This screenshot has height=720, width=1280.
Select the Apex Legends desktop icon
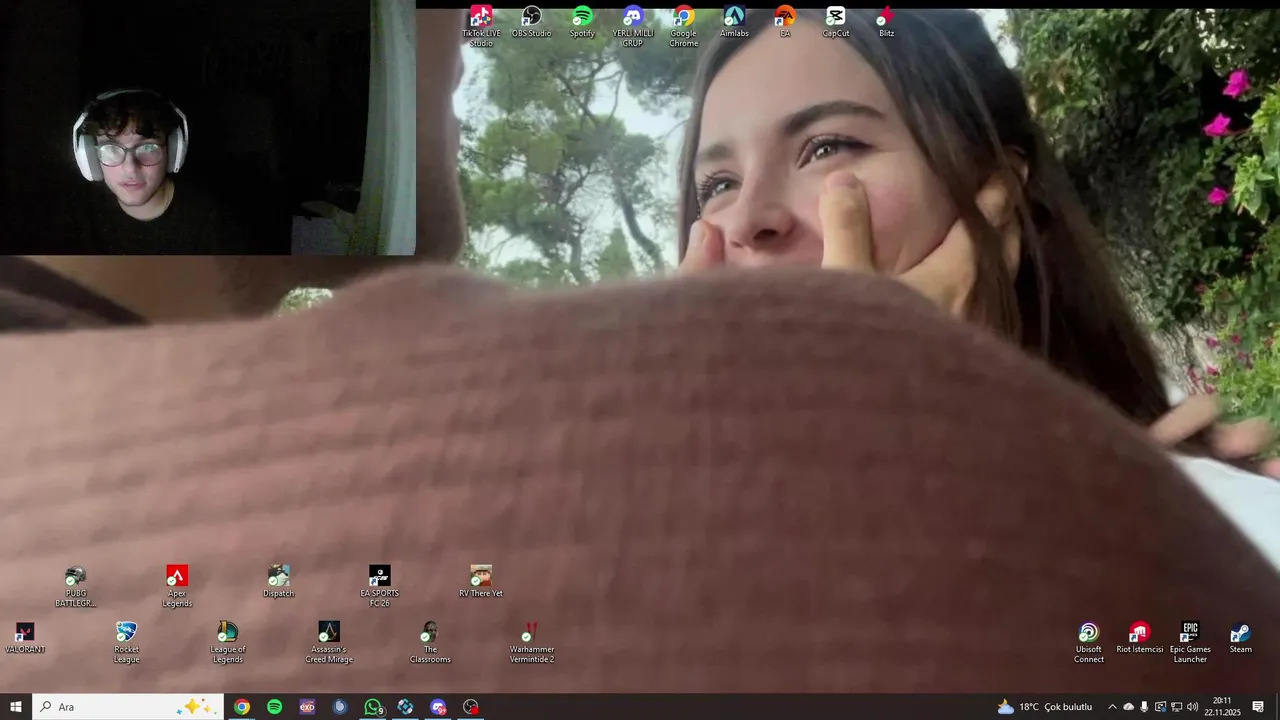pyautogui.click(x=177, y=587)
